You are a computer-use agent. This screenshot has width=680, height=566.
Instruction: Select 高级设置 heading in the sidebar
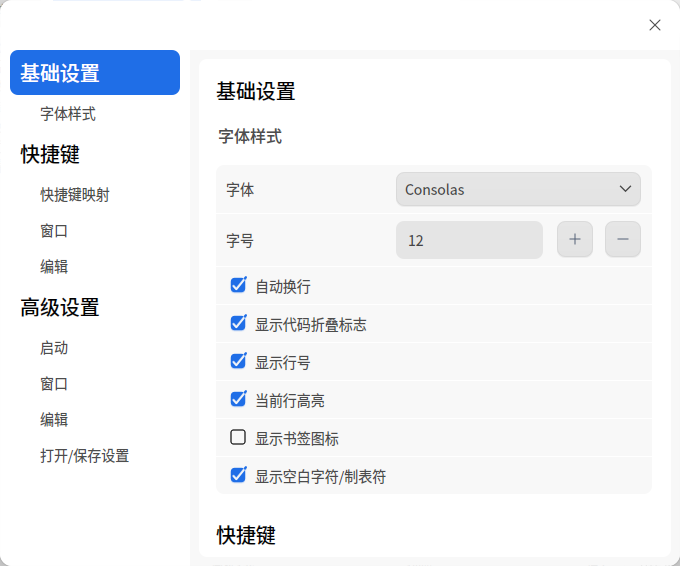coord(60,307)
